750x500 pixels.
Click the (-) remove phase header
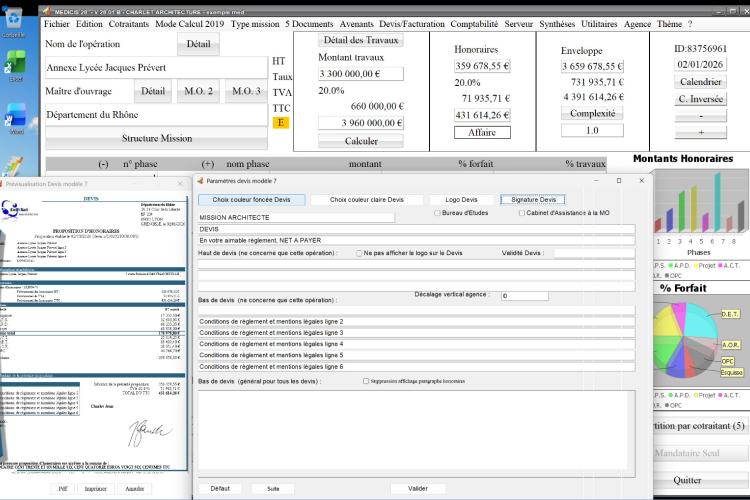click(103, 164)
